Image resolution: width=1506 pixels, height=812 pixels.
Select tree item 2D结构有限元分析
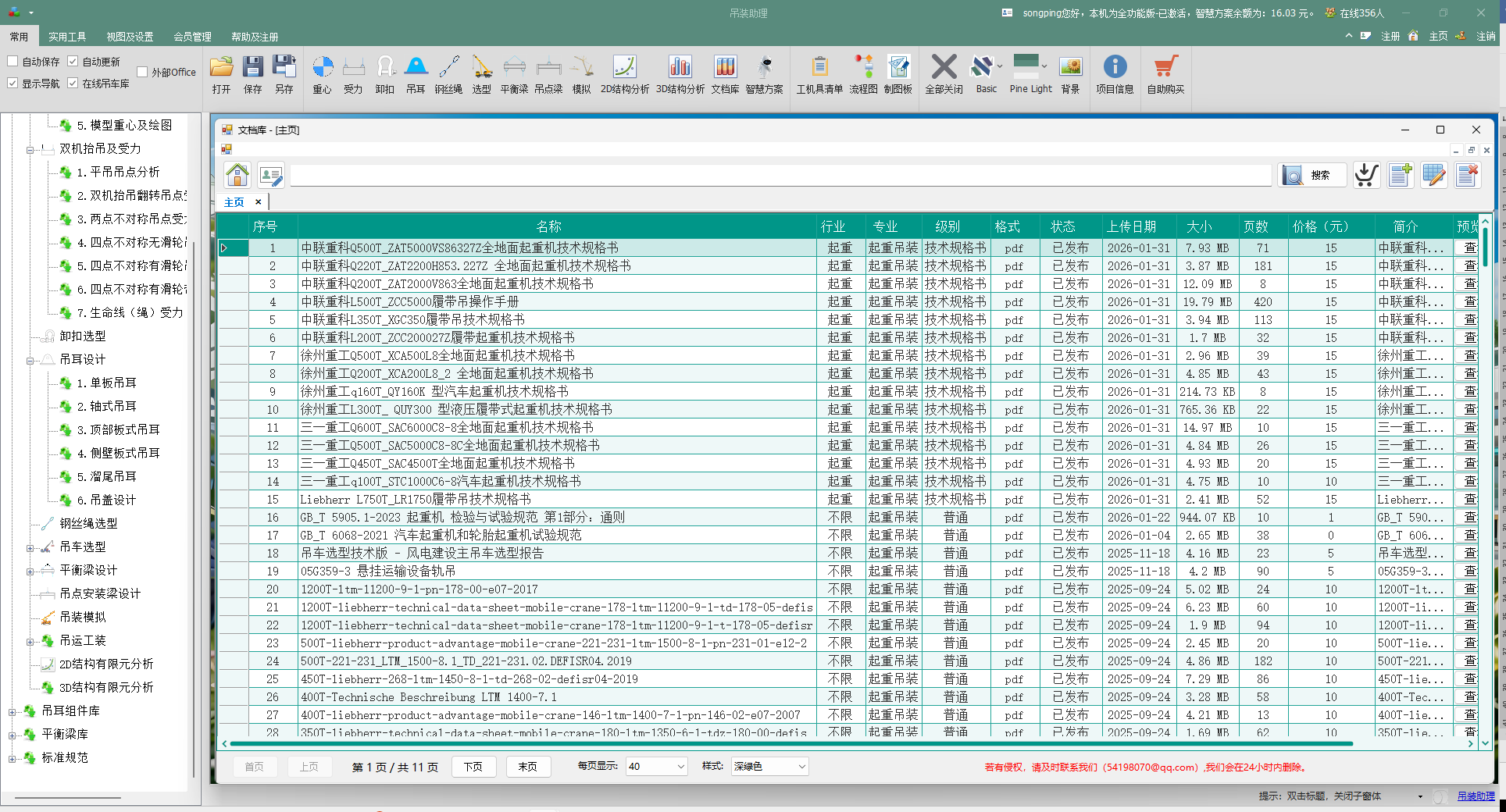coord(106,664)
